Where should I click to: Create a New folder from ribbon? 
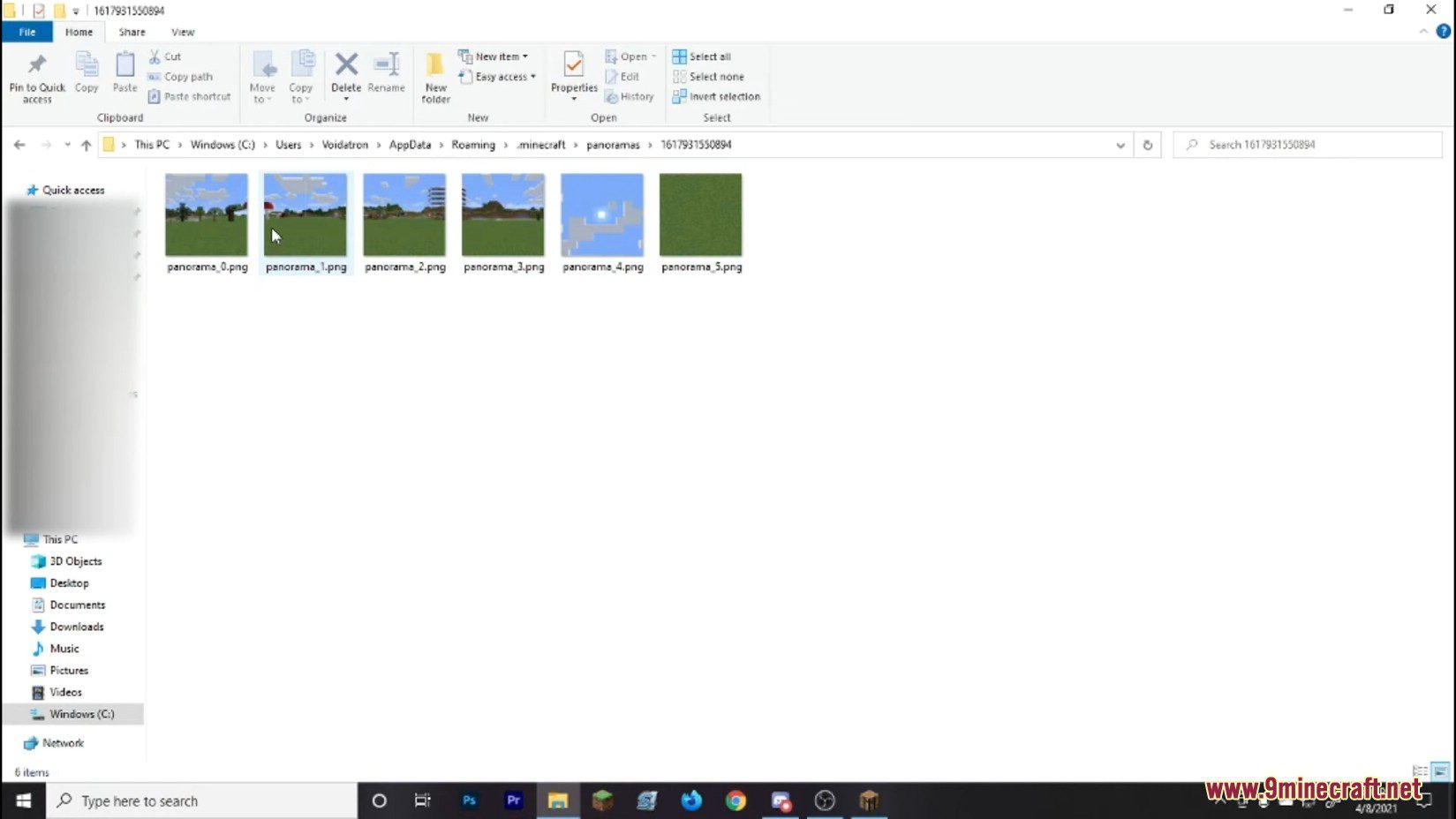(435, 77)
